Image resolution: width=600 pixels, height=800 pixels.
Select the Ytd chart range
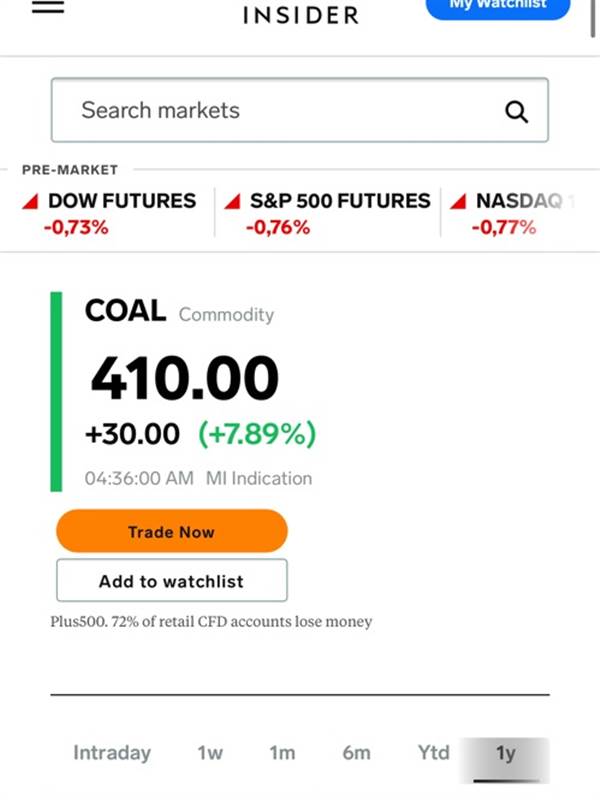(433, 753)
